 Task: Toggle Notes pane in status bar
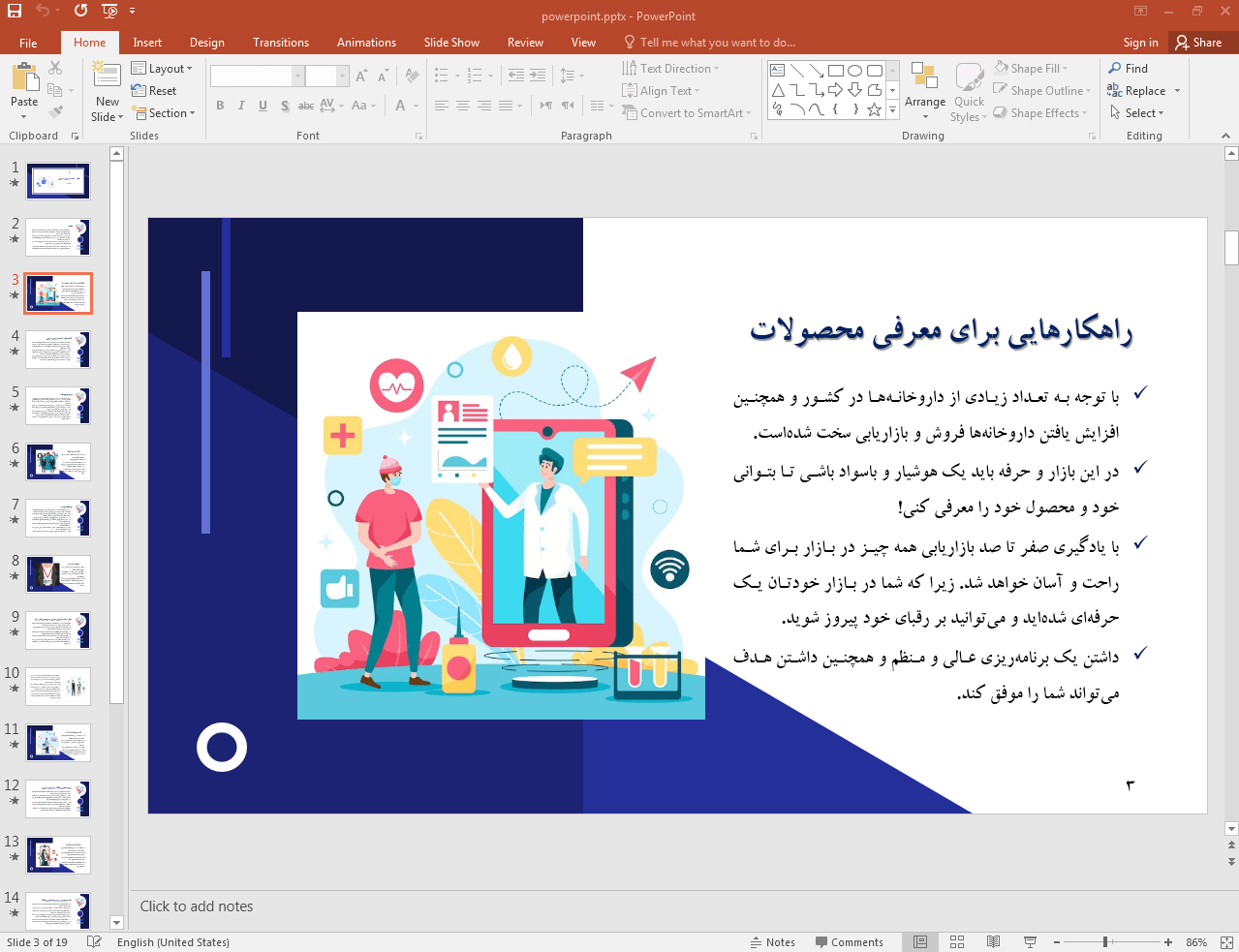point(772,942)
